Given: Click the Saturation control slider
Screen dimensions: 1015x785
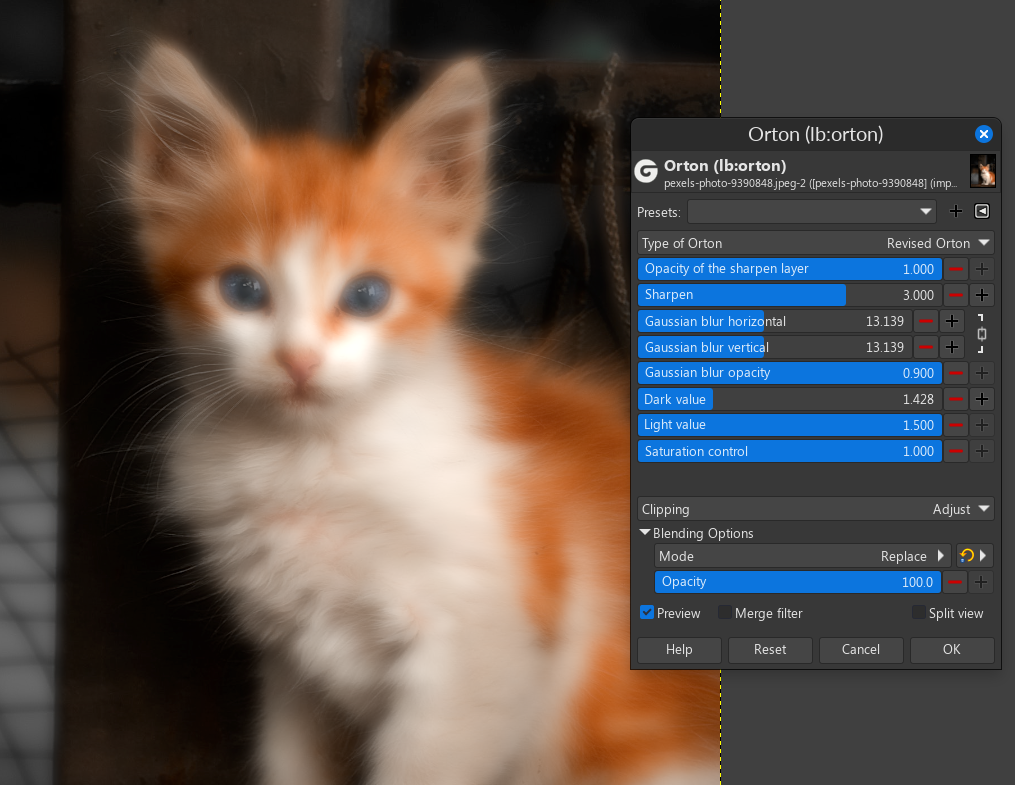Looking at the screenshot, I should click(790, 451).
